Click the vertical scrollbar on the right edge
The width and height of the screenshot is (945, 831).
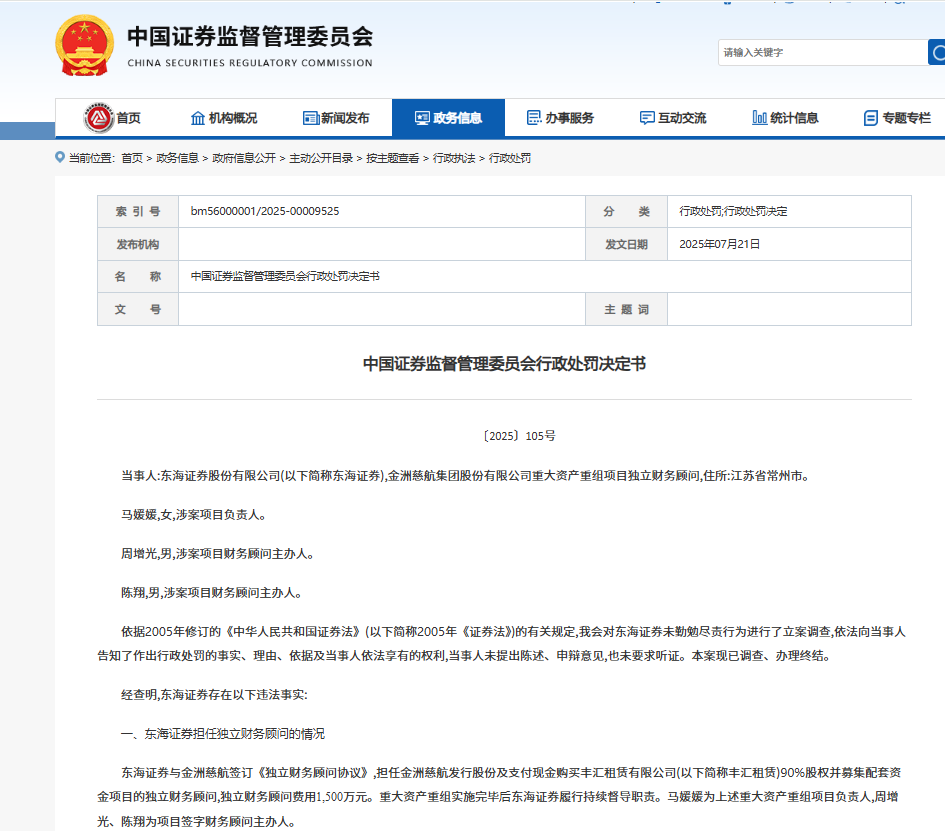click(x=940, y=400)
